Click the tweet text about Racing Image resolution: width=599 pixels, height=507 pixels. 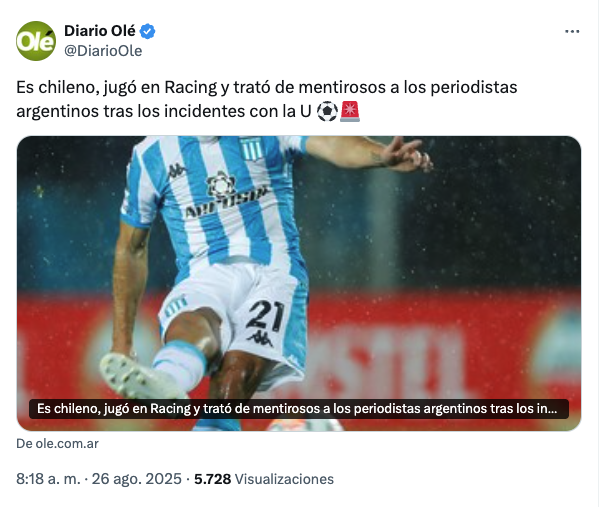[267, 99]
